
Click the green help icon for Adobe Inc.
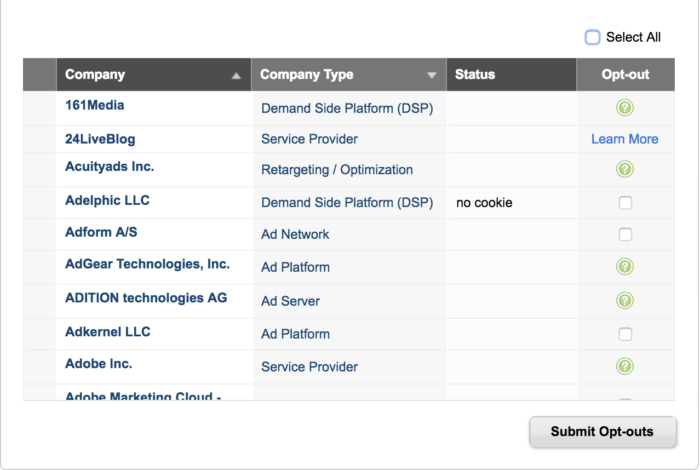[x=625, y=366]
